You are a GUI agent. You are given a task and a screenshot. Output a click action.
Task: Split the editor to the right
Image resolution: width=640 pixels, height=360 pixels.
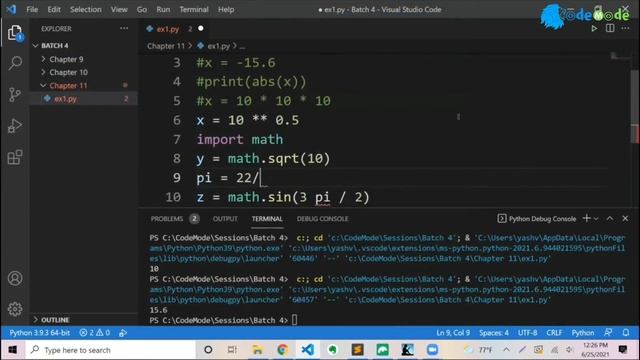pyautogui.click(x=610, y=29)
